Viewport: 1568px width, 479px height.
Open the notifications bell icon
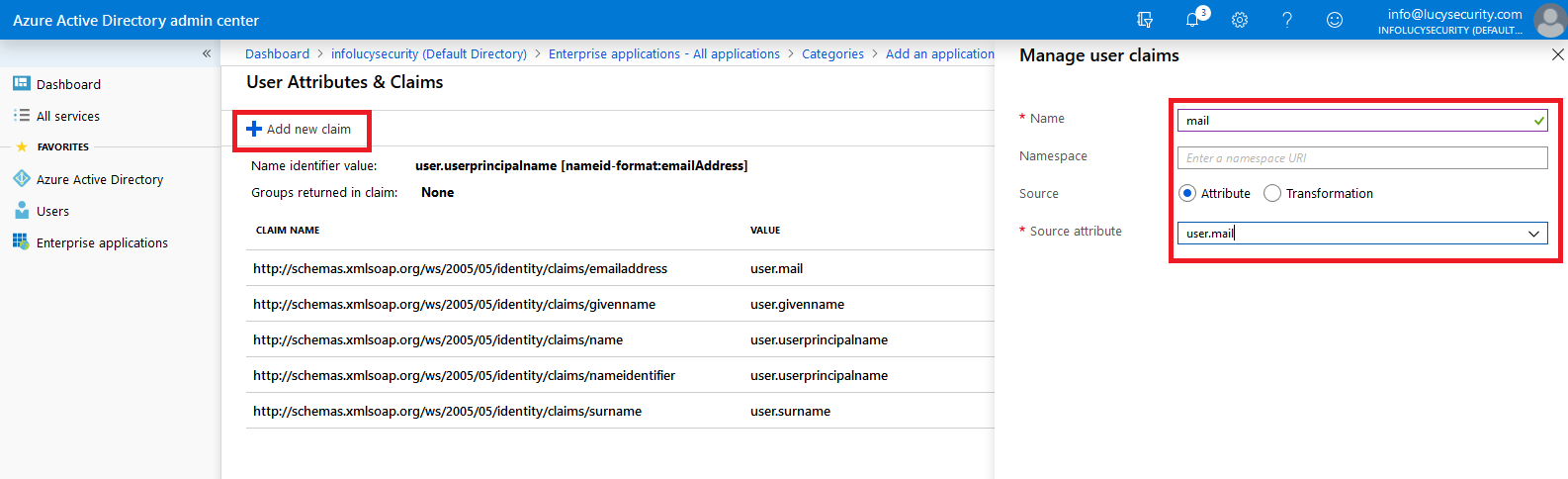point(1192,20)
